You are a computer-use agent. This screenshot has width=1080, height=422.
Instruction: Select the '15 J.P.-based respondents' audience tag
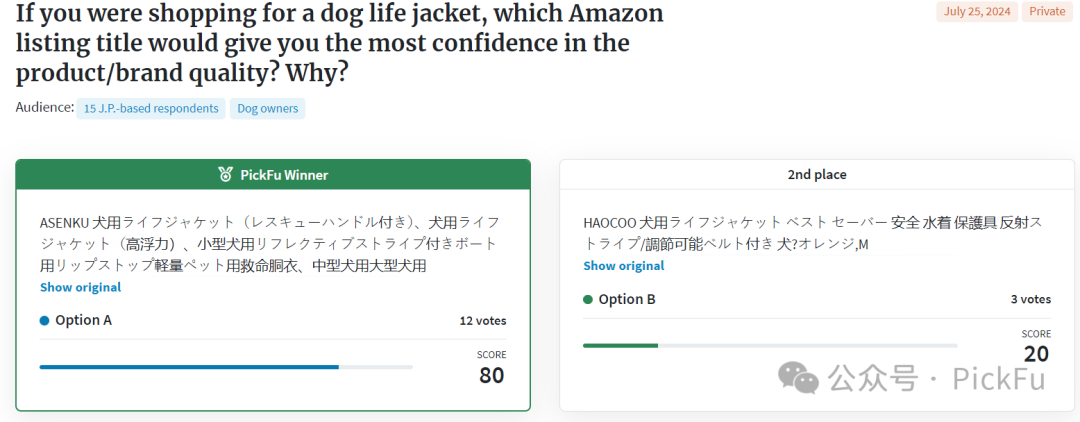click(151, 108)
